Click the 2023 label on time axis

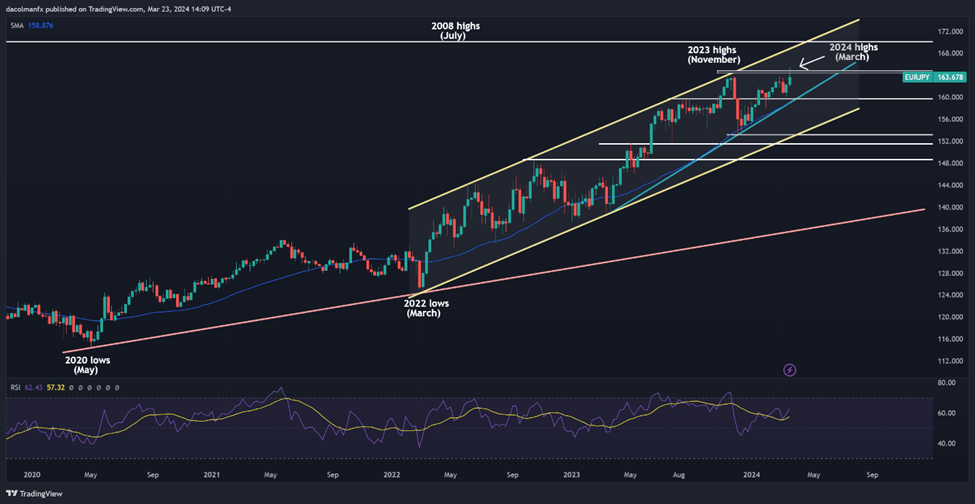(x=572, y=475)
